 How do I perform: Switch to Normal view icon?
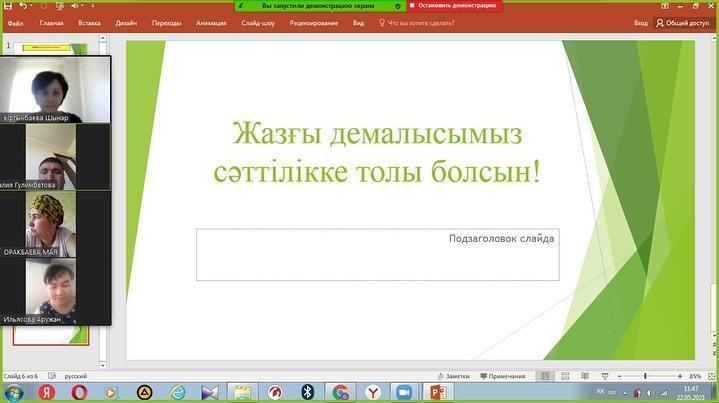(x=545, y=376)
